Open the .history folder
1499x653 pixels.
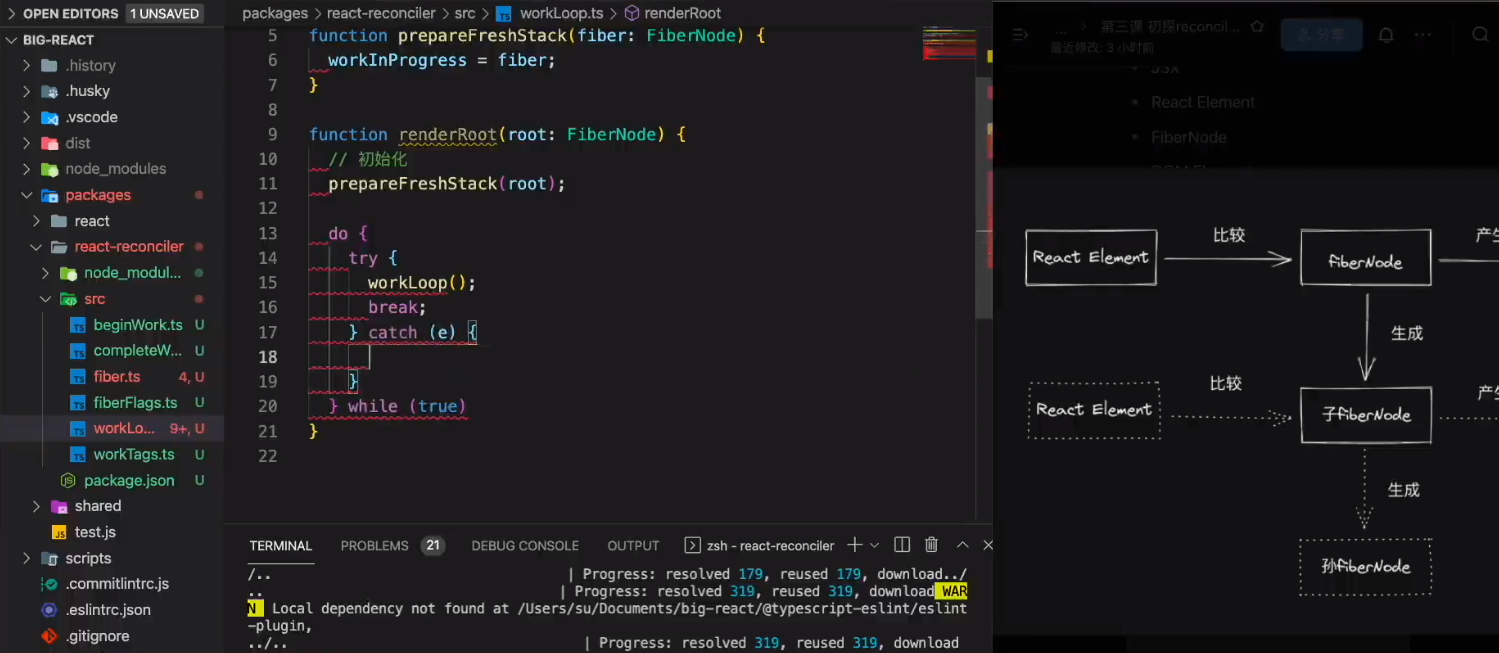click(x=90, y=65)
